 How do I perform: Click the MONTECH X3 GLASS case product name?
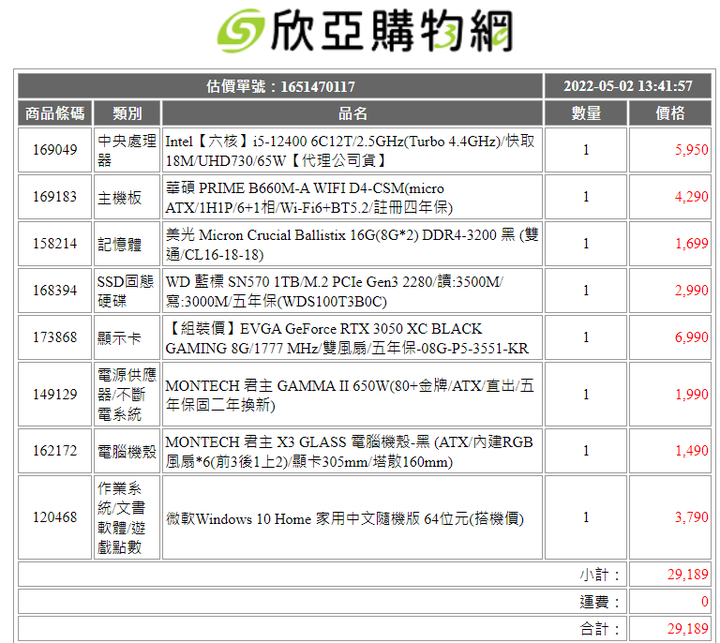tap(349, 451)
